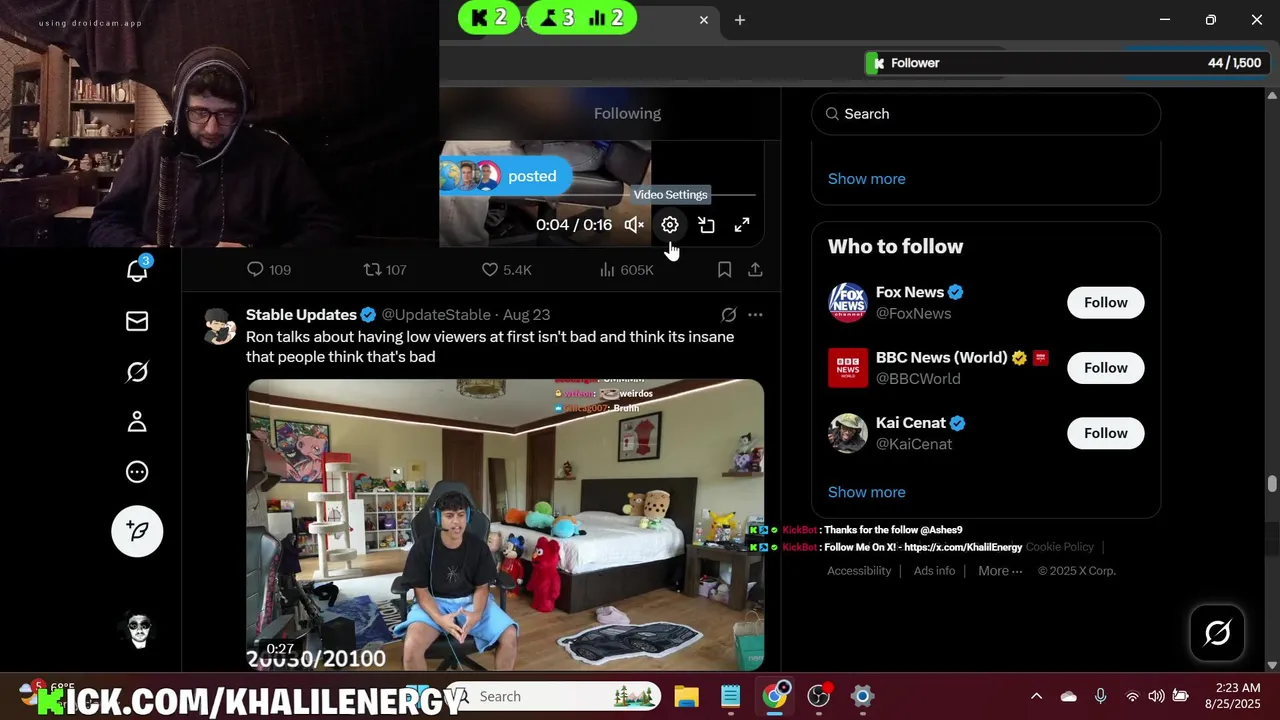
Task: Open the More circle menu in sidebar
Action: coord(137,472)
